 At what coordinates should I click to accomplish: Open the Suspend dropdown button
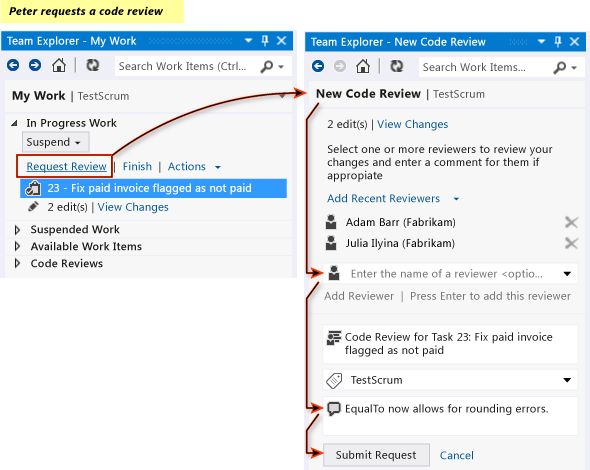(55, 142)
